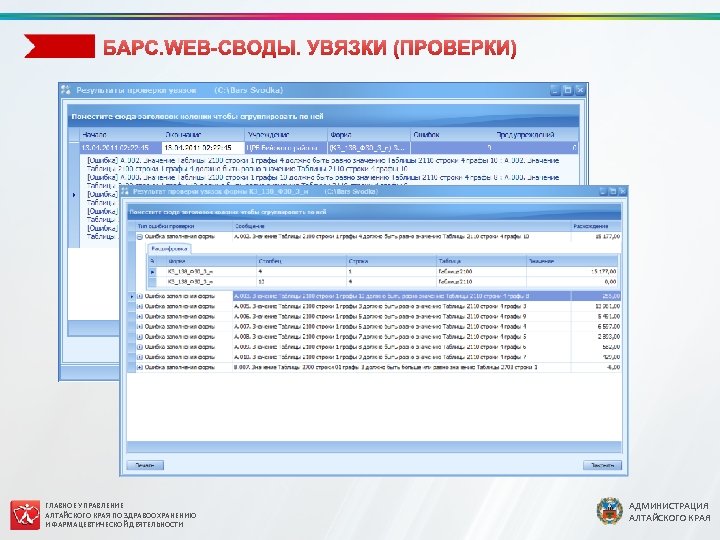Screen dimensions: 720x540
Task: Close the front form-check results window
Action: [622, 191]
